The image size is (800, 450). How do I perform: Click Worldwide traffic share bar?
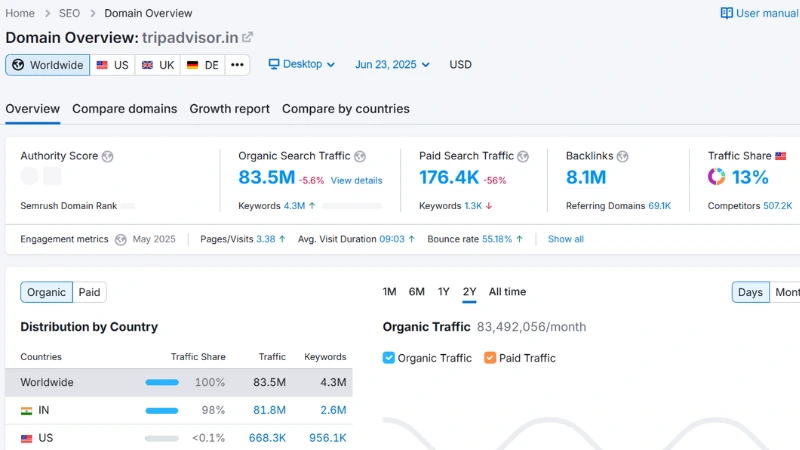coord(162,382)
